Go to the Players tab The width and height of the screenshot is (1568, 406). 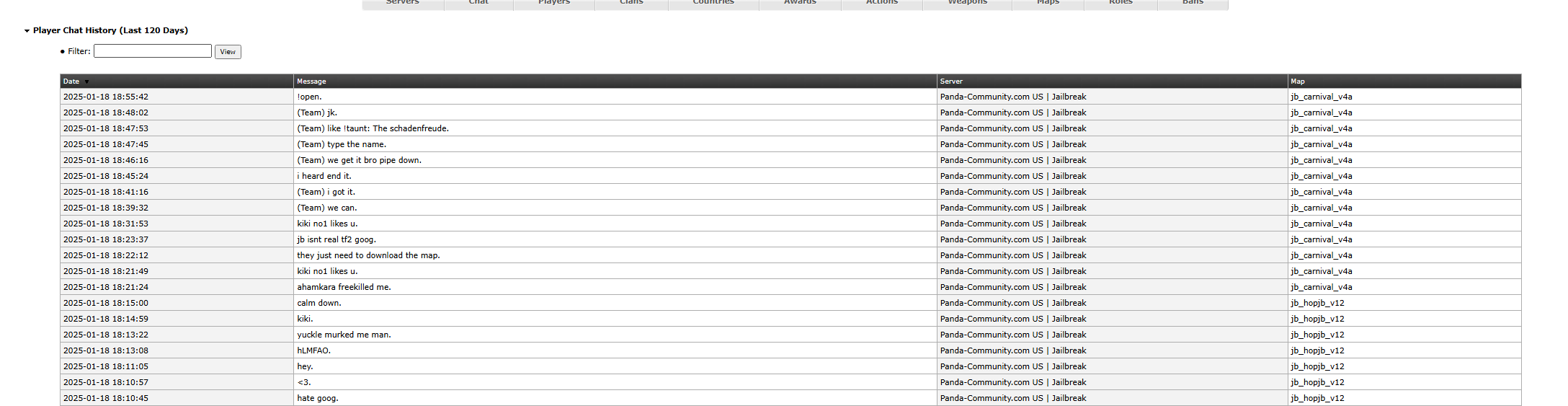pos(553,4)
